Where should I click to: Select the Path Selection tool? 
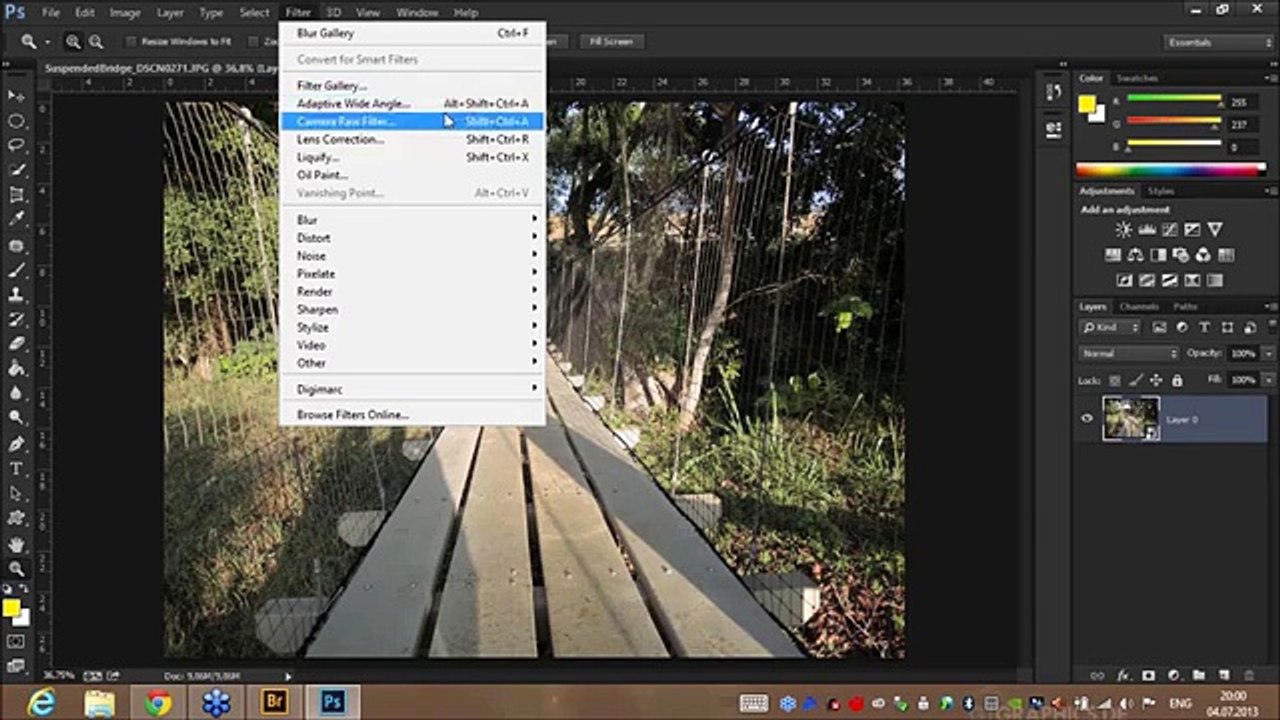click(16, 494)
